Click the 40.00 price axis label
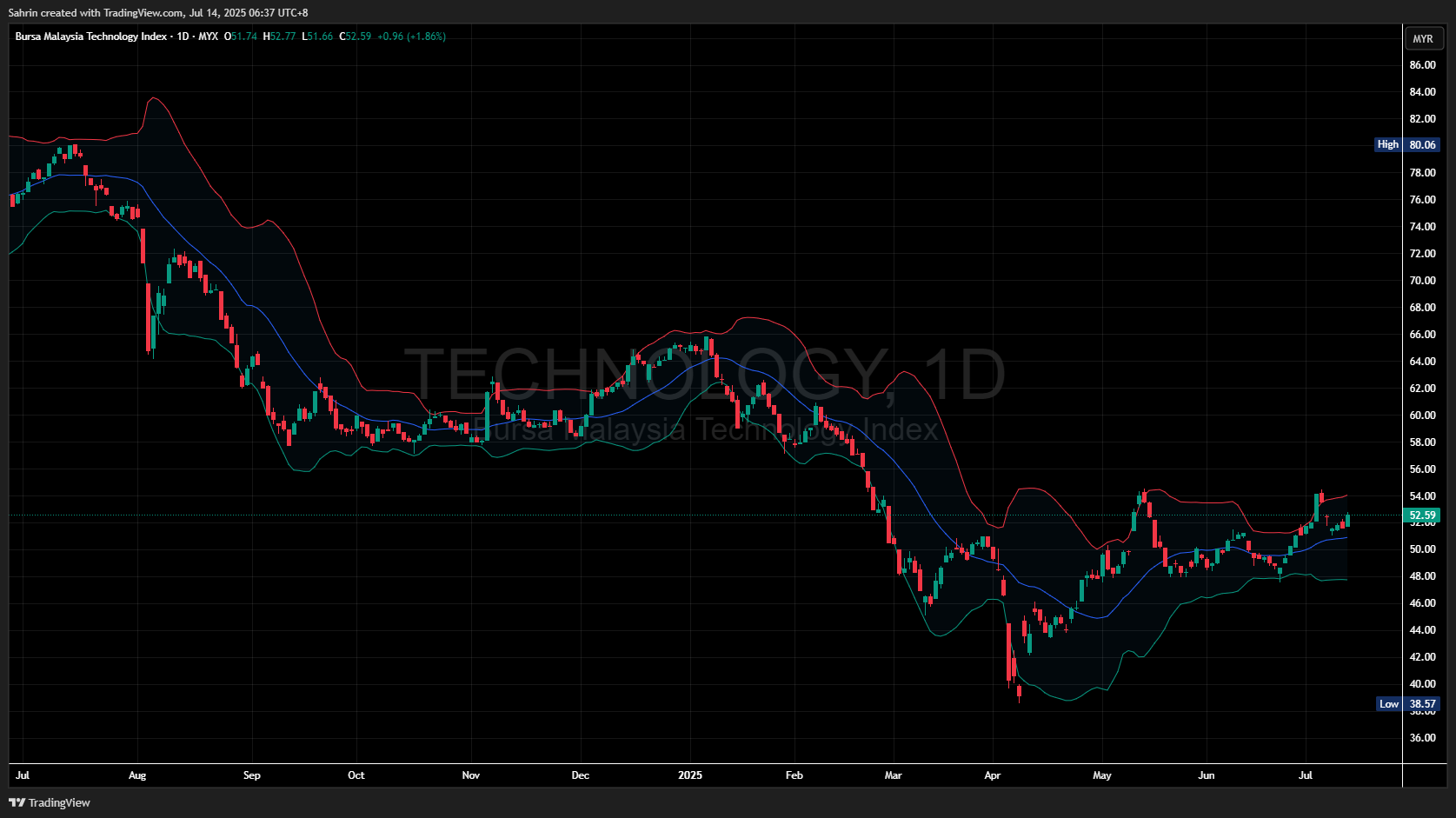 tap(1422, 684)
